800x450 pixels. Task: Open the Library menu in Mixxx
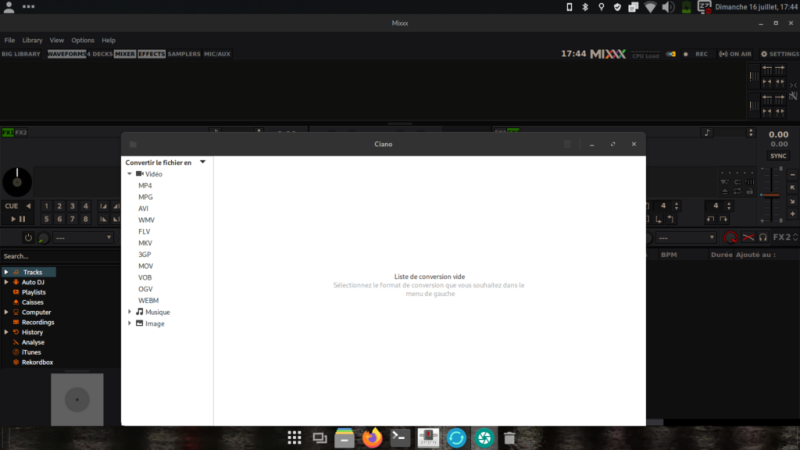[x=32, y=40]
